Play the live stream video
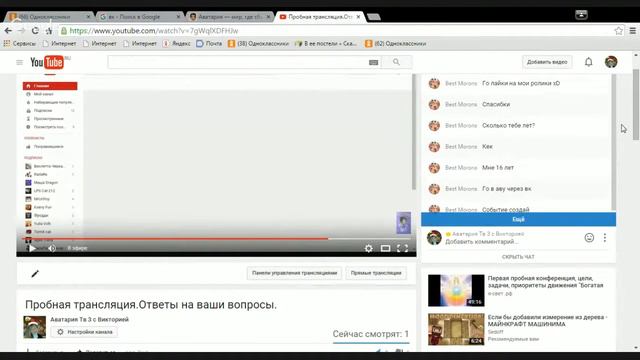The image size is (640, 360). pyautogui.click(x=32, y=248)
